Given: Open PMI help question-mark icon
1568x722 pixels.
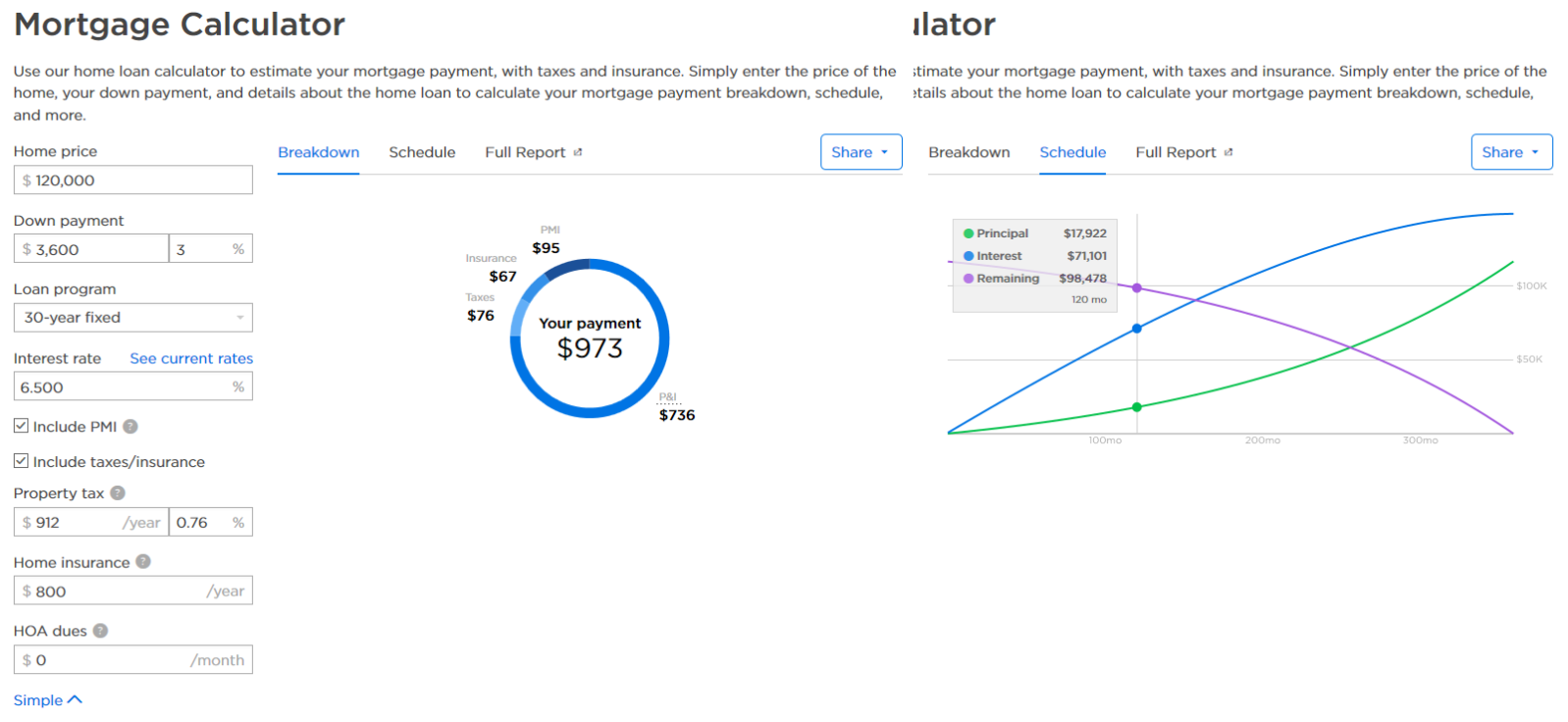Looking at the screenshot, I should [131, 427].
